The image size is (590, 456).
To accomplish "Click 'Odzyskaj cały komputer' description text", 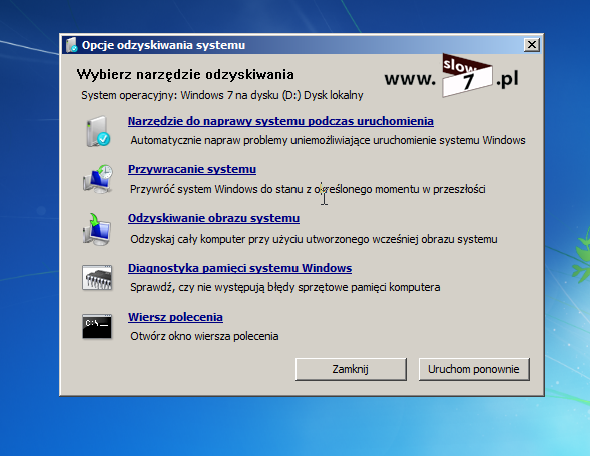I will click(314, 239).
